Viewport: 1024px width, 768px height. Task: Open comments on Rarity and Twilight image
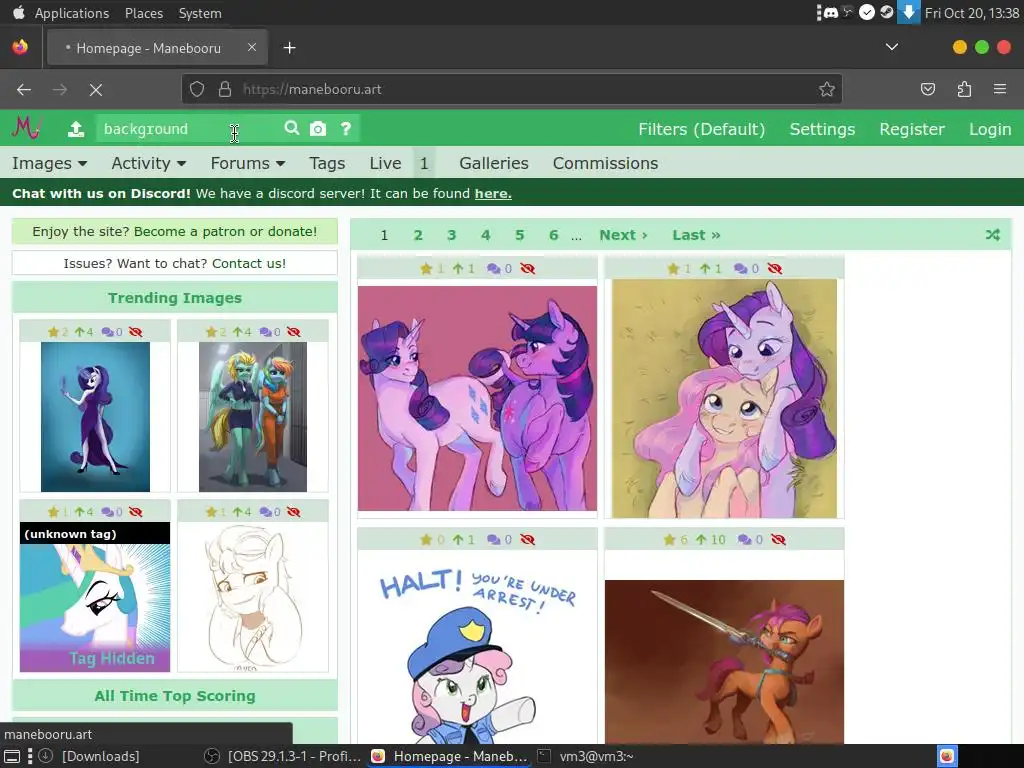click(x=494, y=268)
